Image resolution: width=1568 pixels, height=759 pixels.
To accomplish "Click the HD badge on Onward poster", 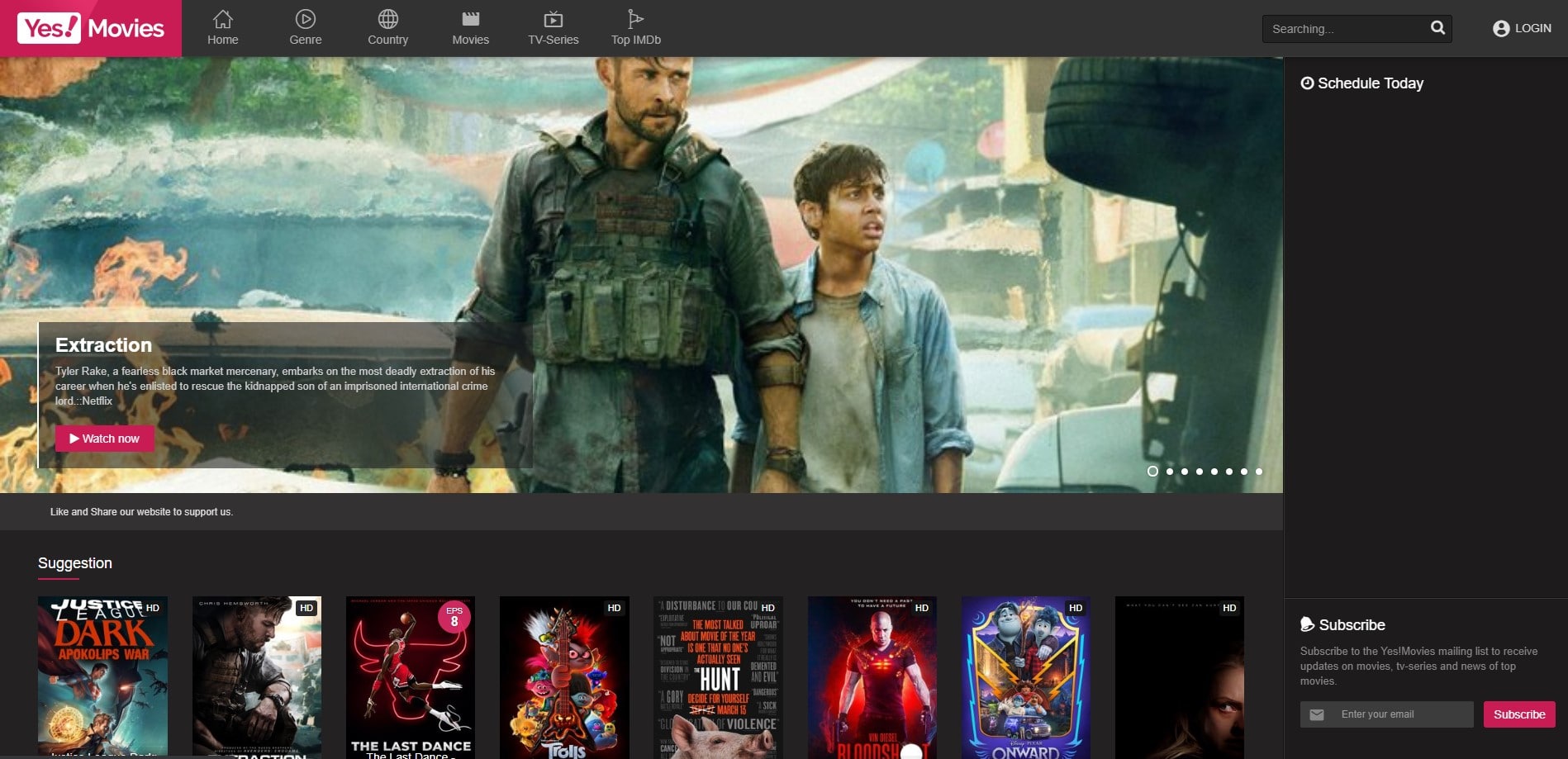I will click(x=1076, y=608).
